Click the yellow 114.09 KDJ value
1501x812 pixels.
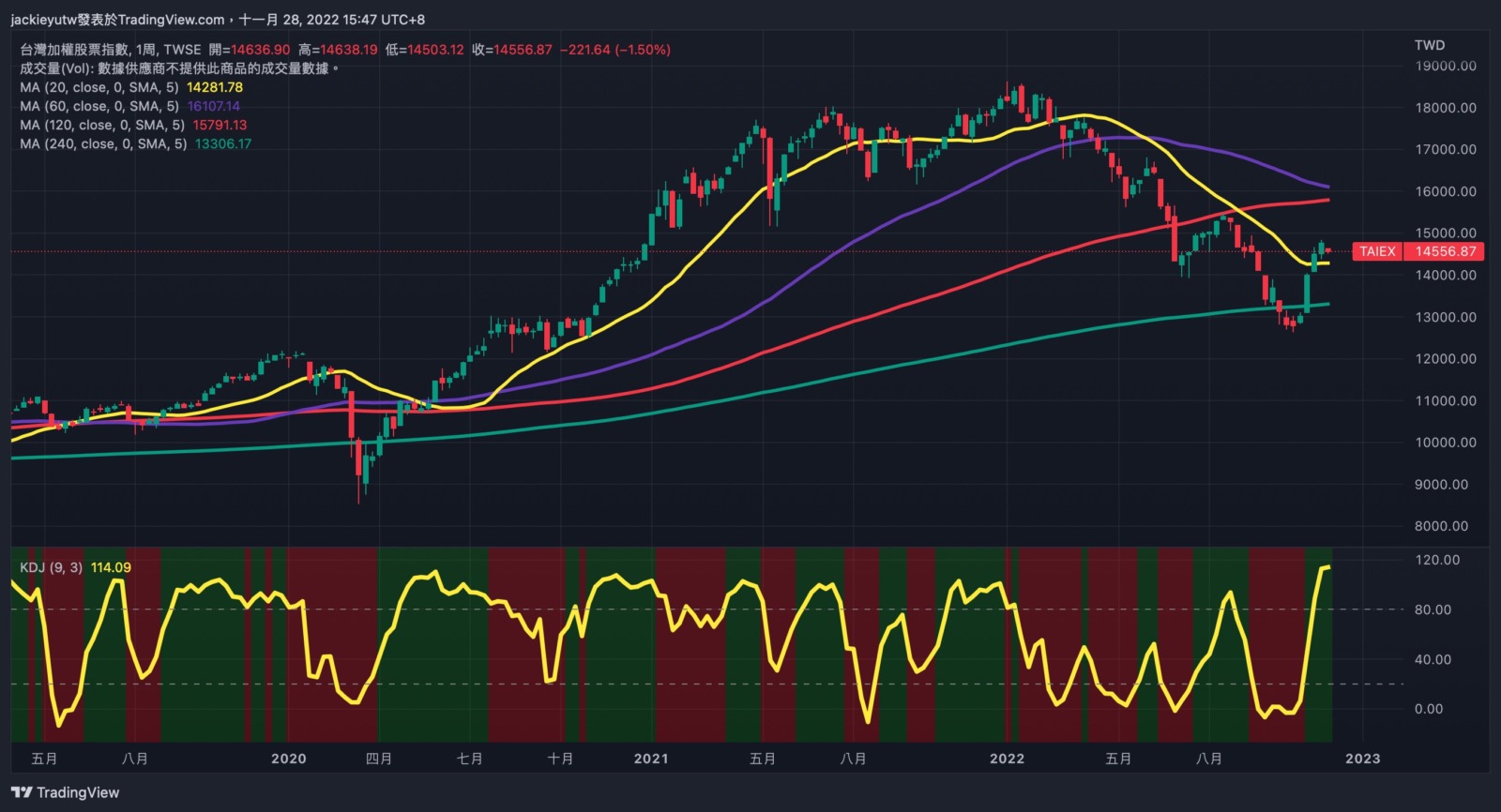(111, 567)
